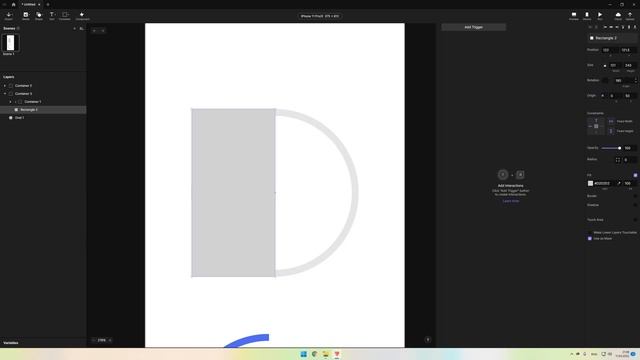Image resolution: width=640 pixels, height=360 pixels.
Task: Edit the Height size field
Action: click(630, 65)
